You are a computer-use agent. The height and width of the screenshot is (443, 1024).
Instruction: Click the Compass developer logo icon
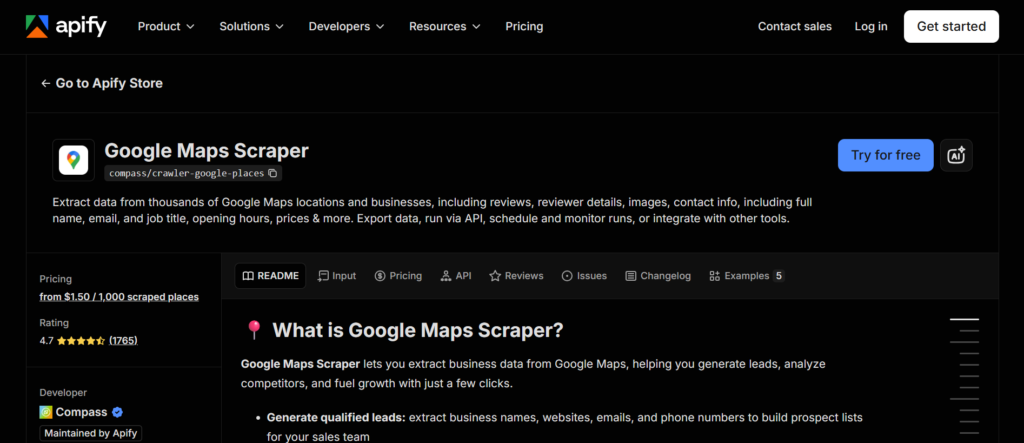pyautogui.click(x=46, y=412)
